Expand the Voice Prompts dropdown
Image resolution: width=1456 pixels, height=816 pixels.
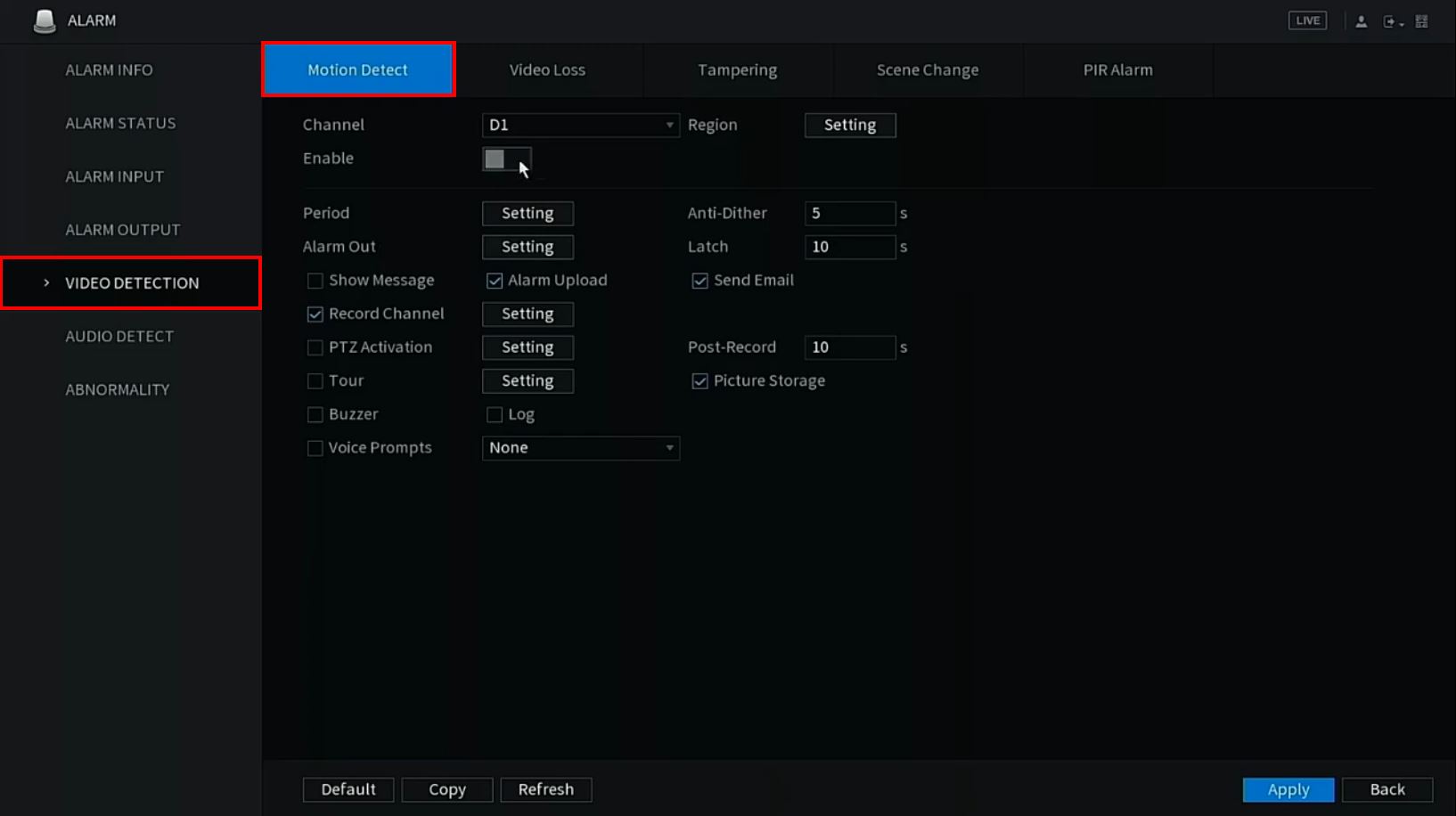click(x=580, y=448)
